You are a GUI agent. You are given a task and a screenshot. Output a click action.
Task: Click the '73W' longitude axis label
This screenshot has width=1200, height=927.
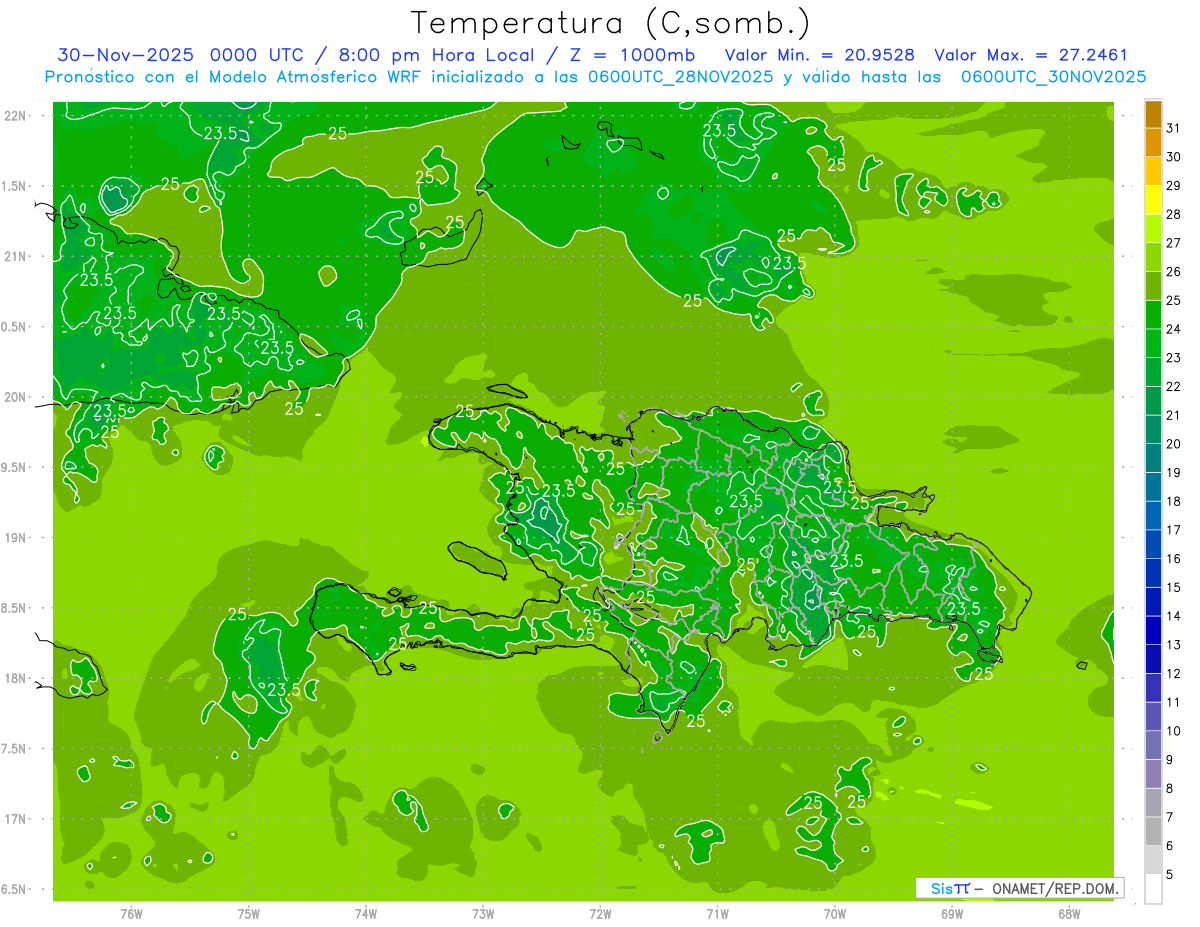pyautogui.click(x=483, y=913)
